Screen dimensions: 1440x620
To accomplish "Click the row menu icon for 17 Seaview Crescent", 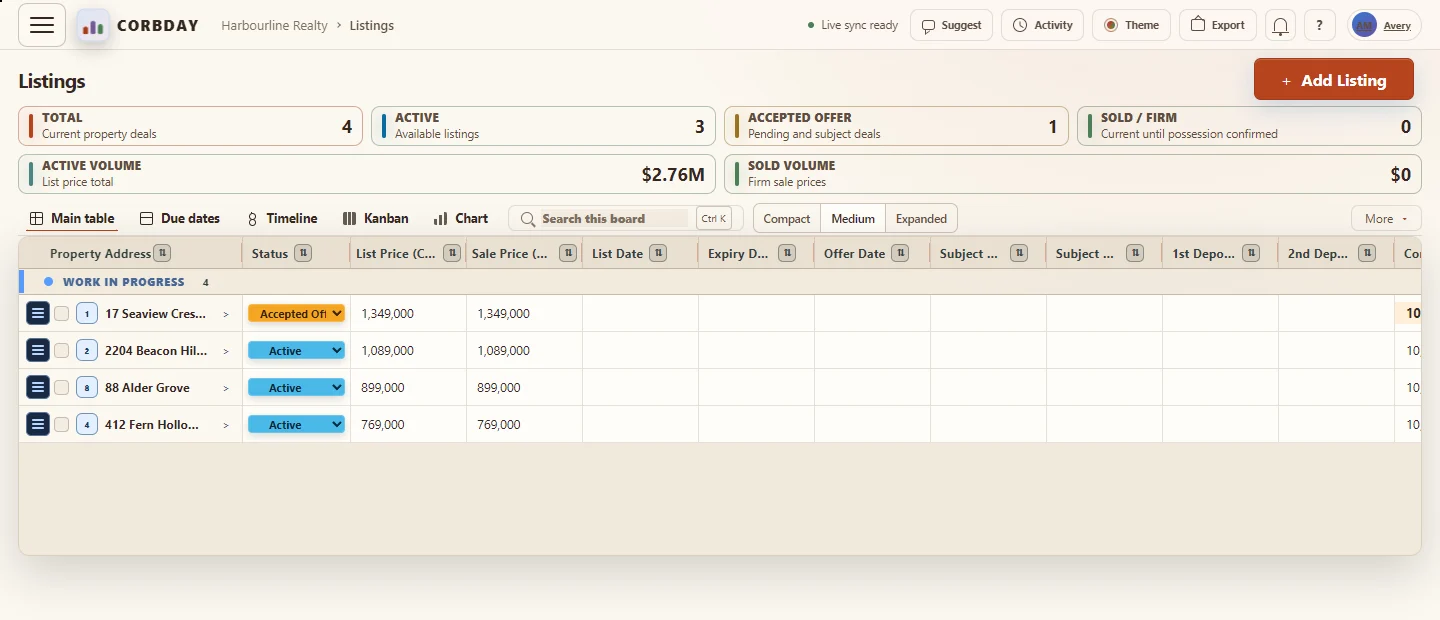I will click(x=38, y=313).
